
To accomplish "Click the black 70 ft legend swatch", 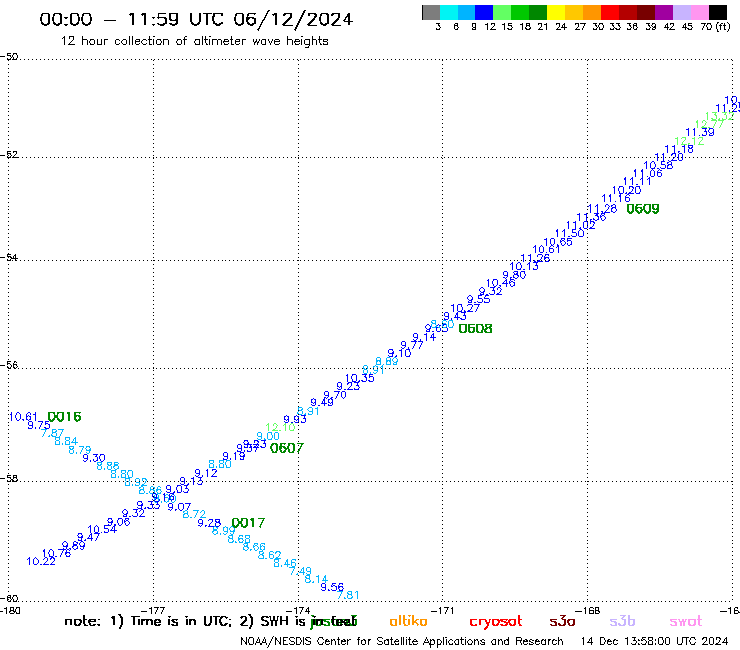I will coord(718,12).
